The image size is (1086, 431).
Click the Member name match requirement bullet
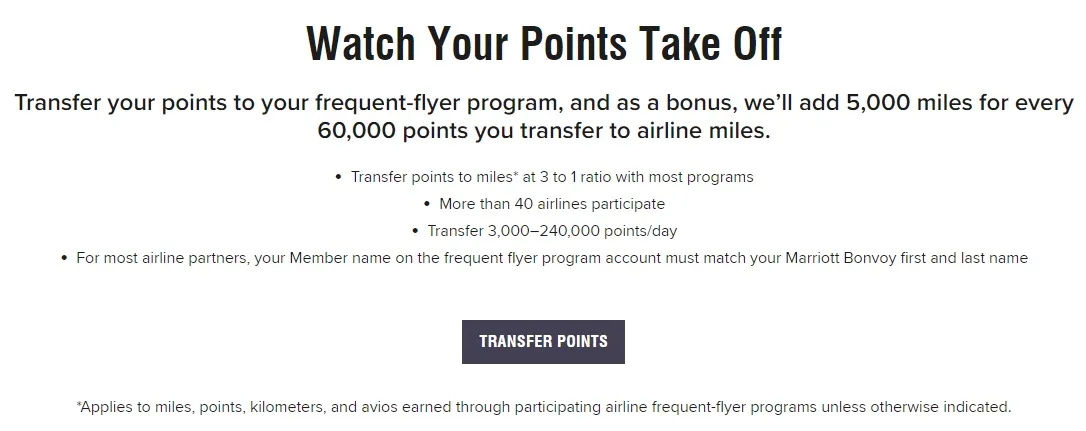(x=552, y=258)
